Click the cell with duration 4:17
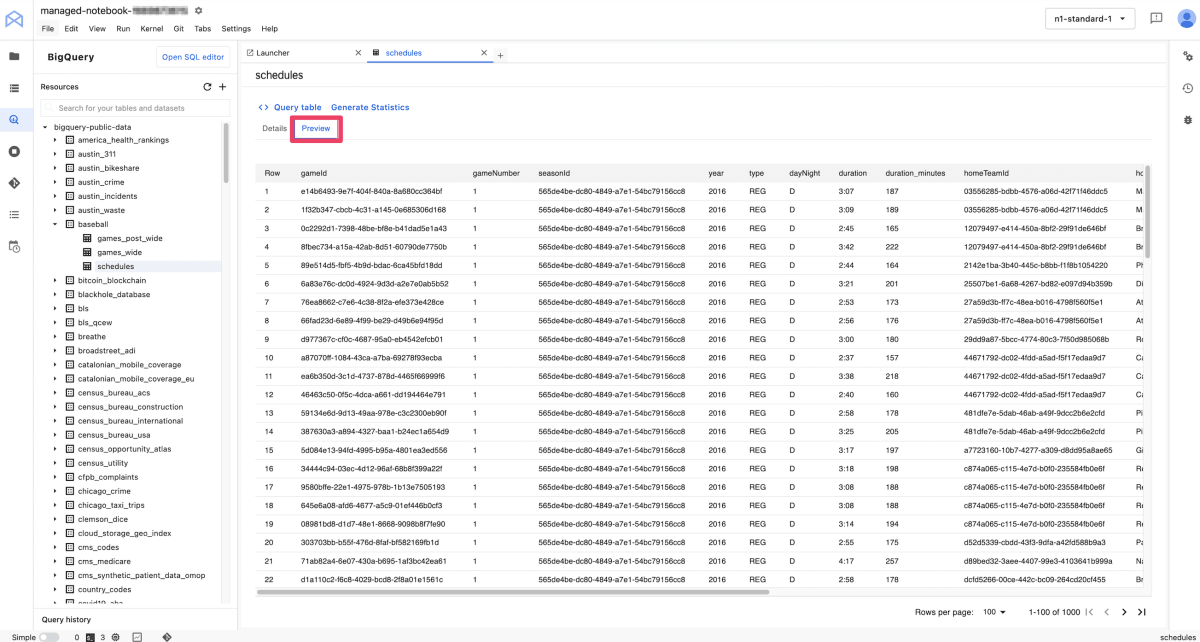The height and width of the screenshot is (642, 1200). (845, 561)
